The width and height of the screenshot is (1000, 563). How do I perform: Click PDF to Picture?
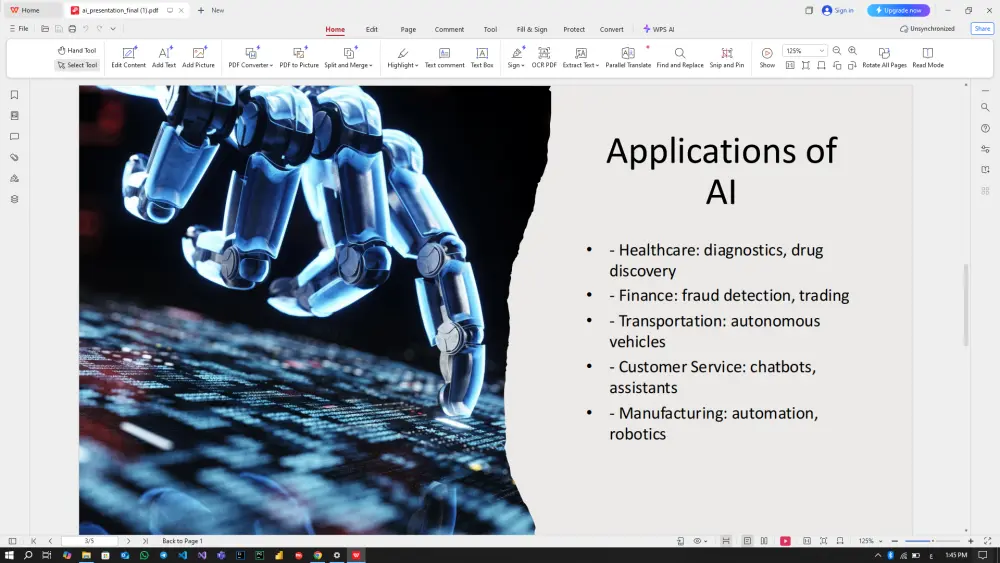[298, 57]
